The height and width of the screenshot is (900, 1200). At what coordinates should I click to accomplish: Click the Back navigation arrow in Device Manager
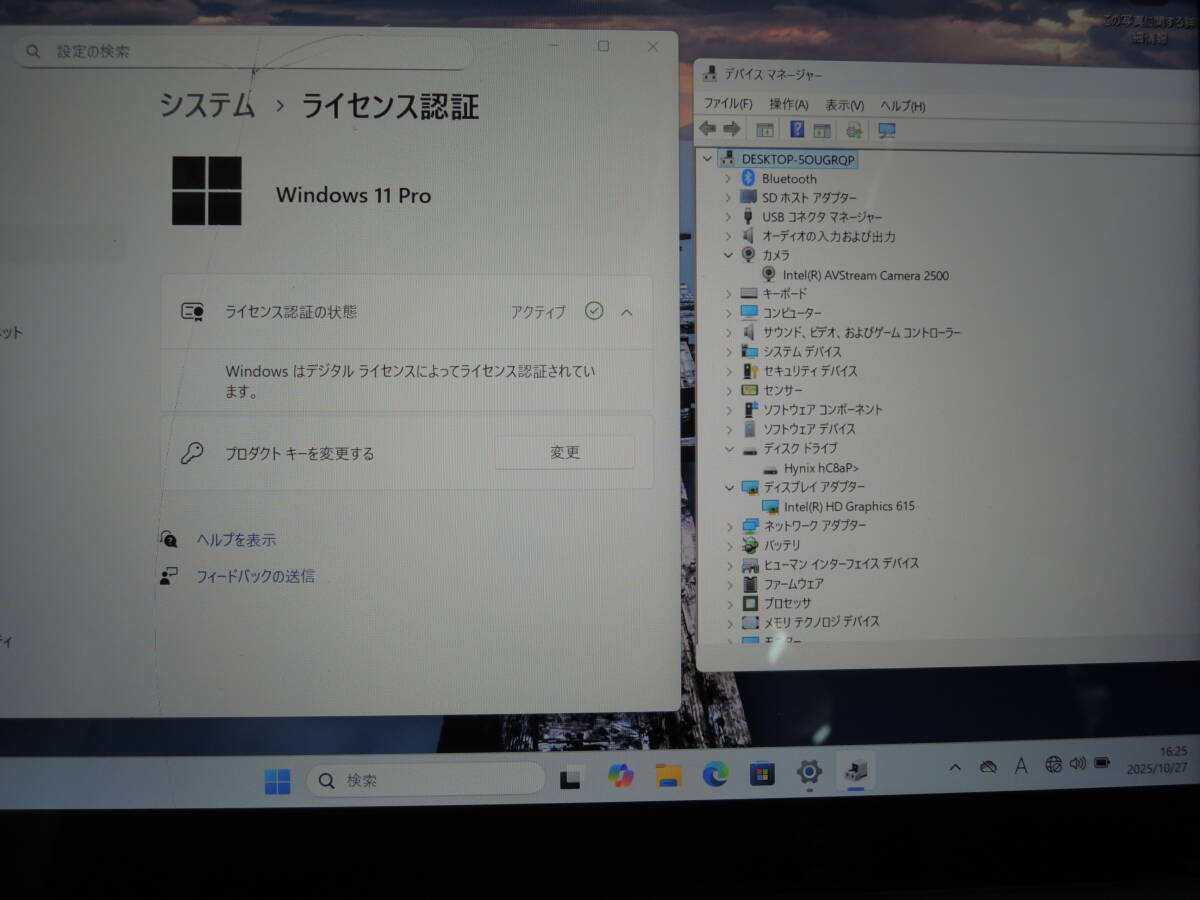[x=708, y=129]
